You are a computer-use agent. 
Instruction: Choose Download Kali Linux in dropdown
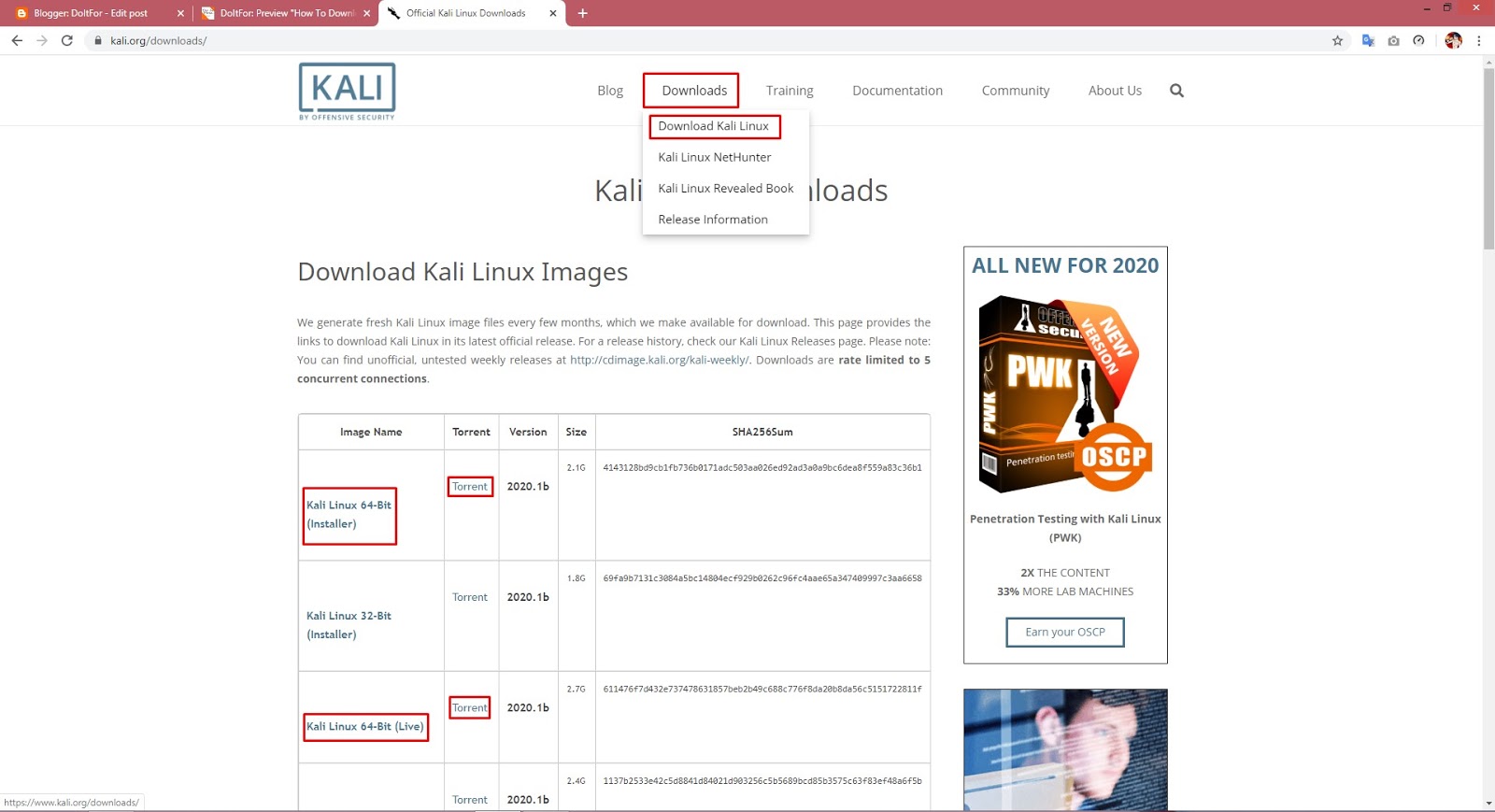point(714,126)
